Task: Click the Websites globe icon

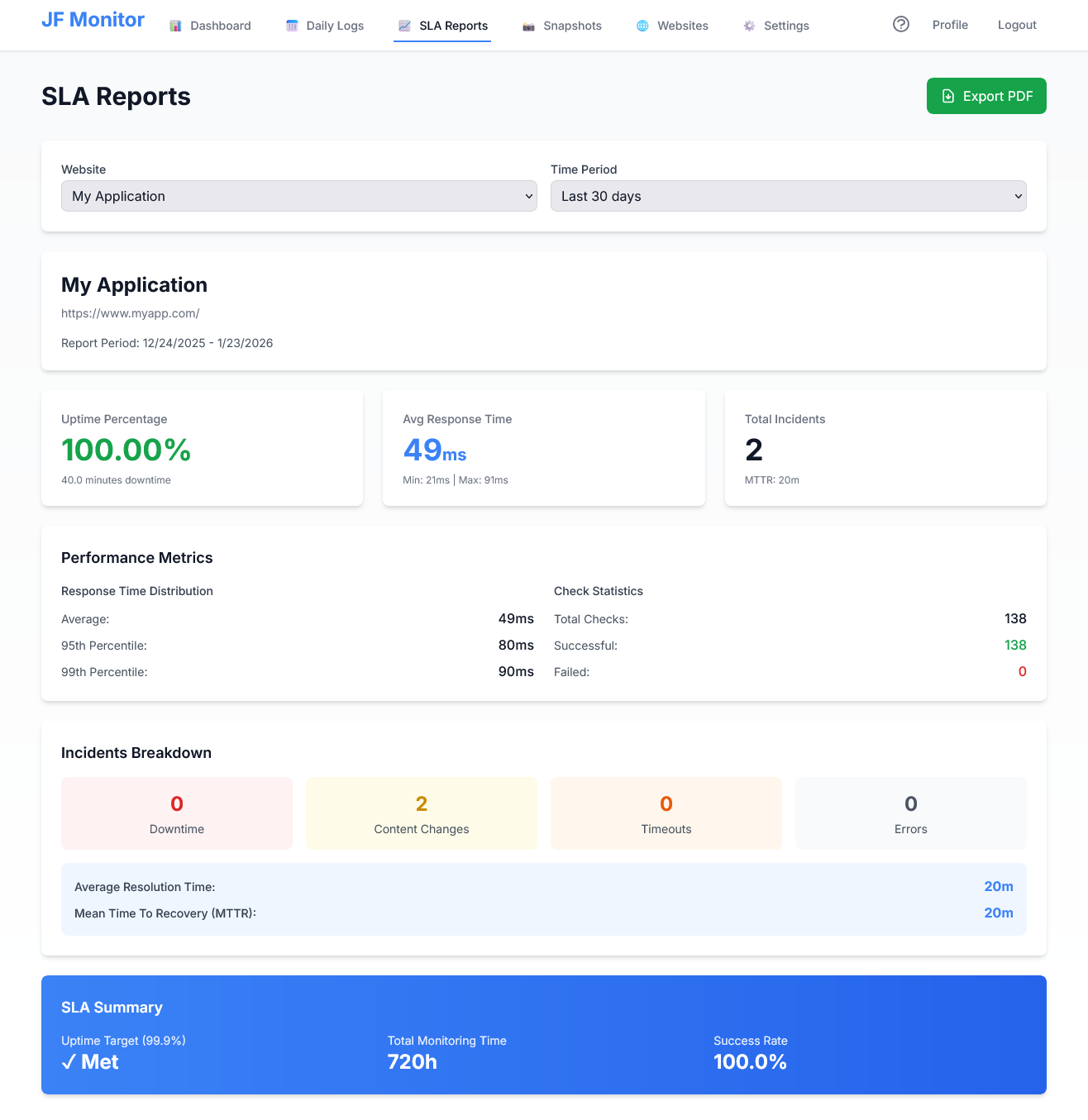Action: pyautogui.click(x=642, y=26)
